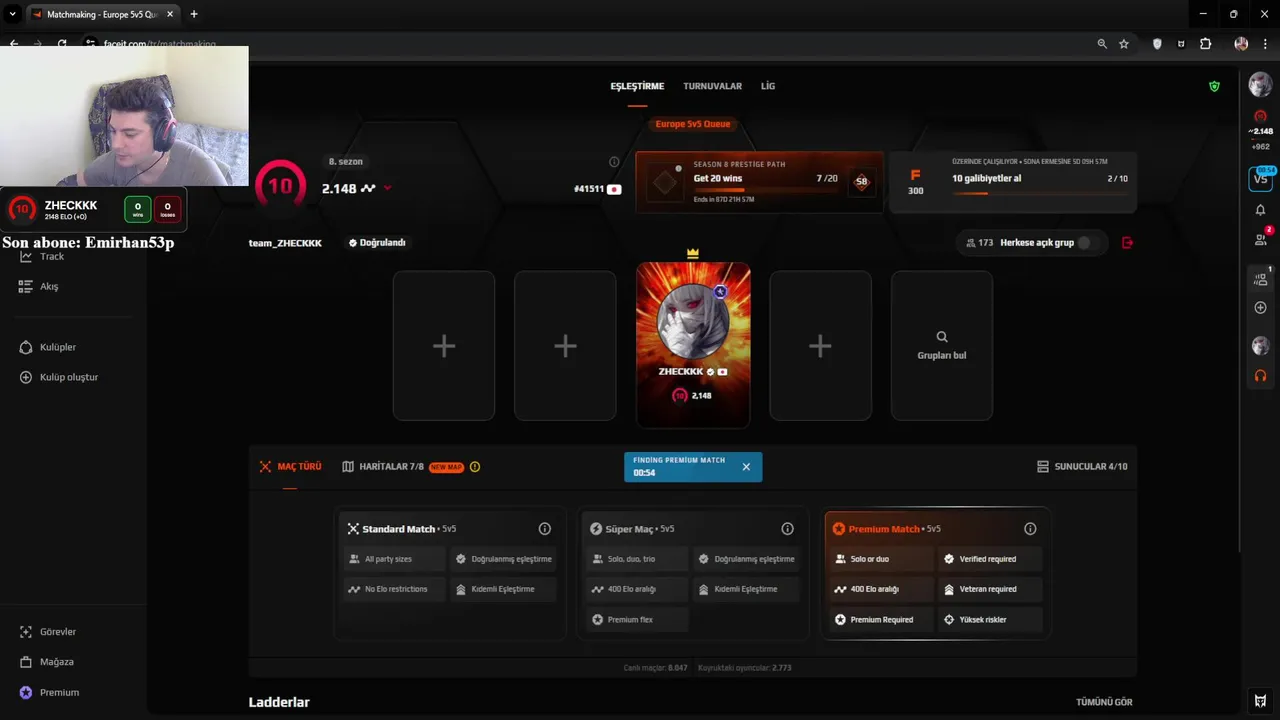Image resolution: width=1280 pixels, height=720 pixels.
Task: Click the #41511 ranking text
Action: coord(589,189)
